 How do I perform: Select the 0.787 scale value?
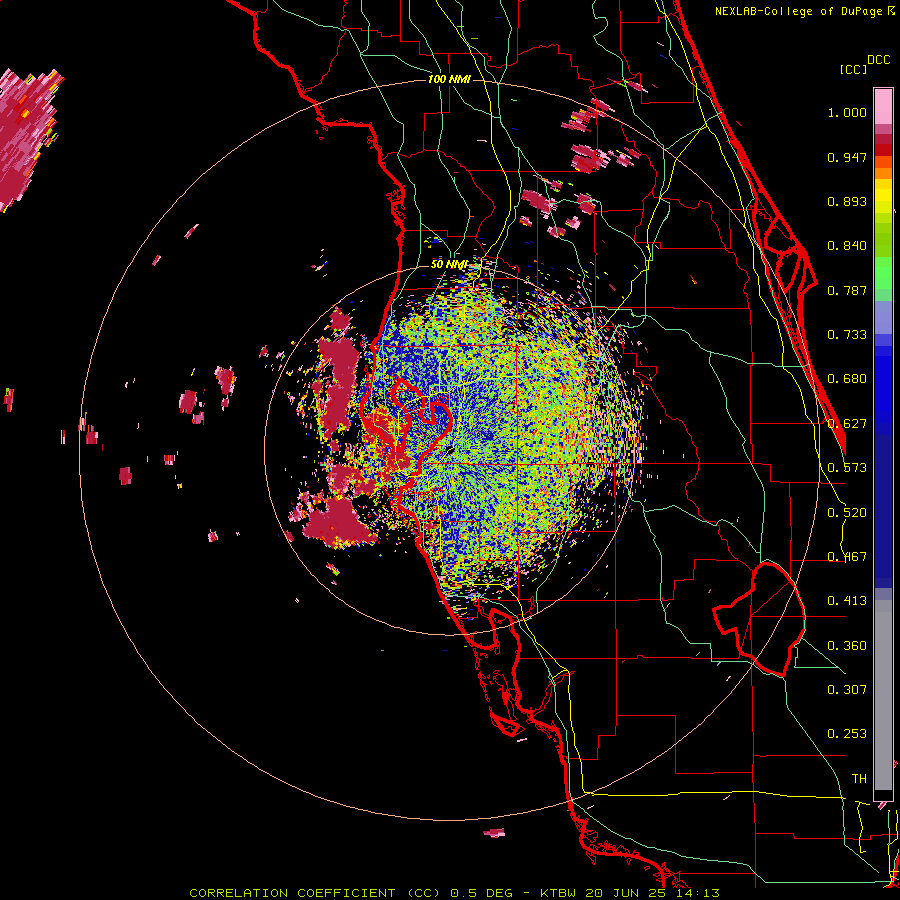point(847,290)
